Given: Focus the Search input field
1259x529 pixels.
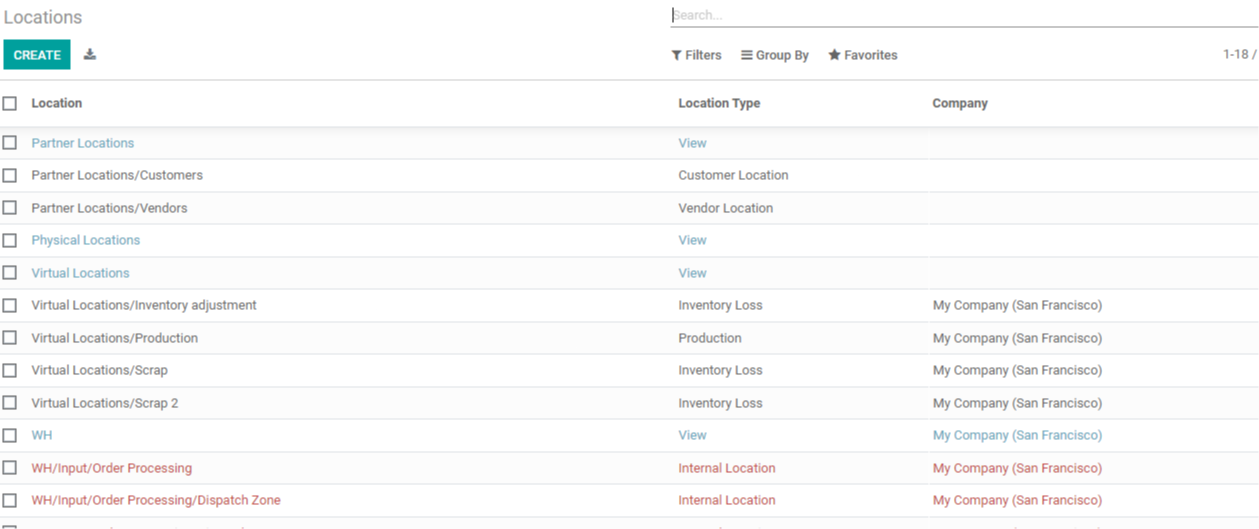Looking at the screenshot, I should 964,15.
